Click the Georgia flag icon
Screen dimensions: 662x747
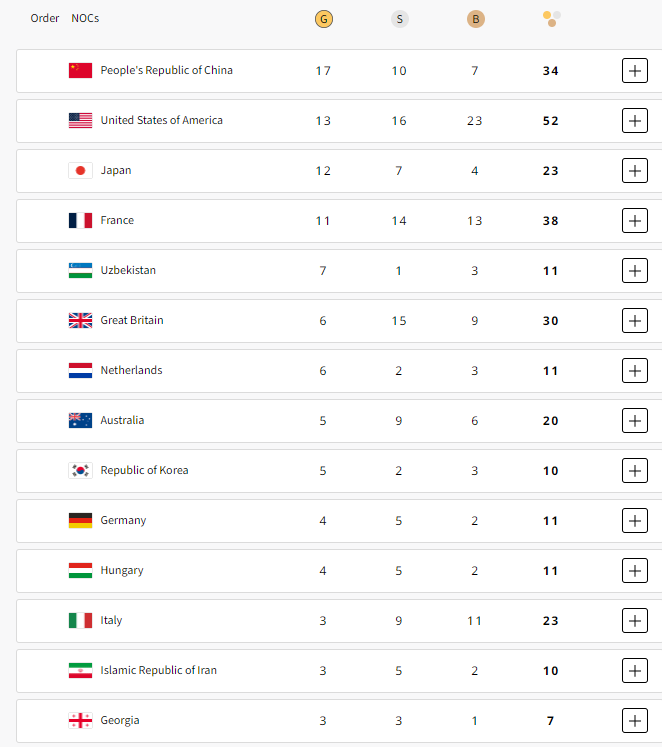tap(80, 721)
